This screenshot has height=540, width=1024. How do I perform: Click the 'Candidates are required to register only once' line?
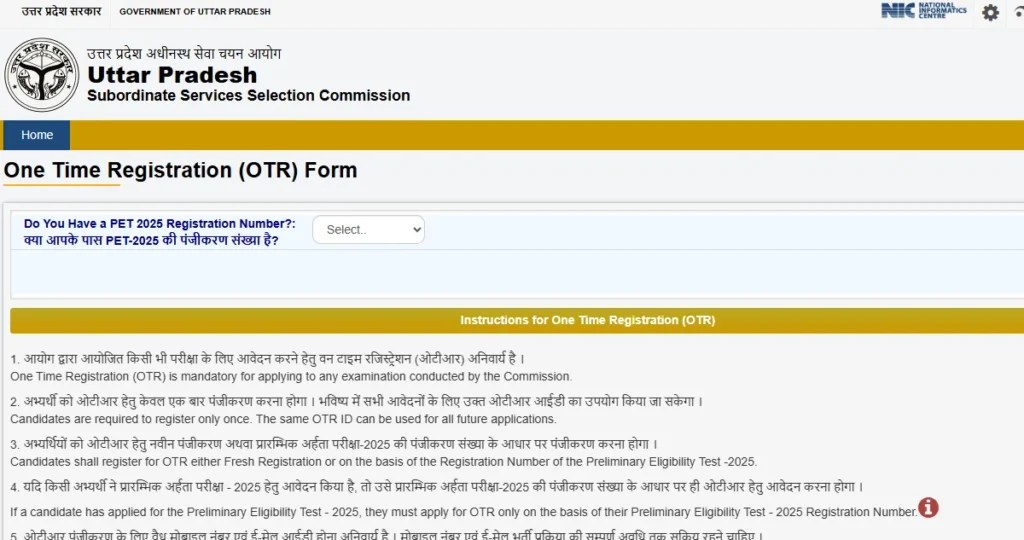pos(283,419)
